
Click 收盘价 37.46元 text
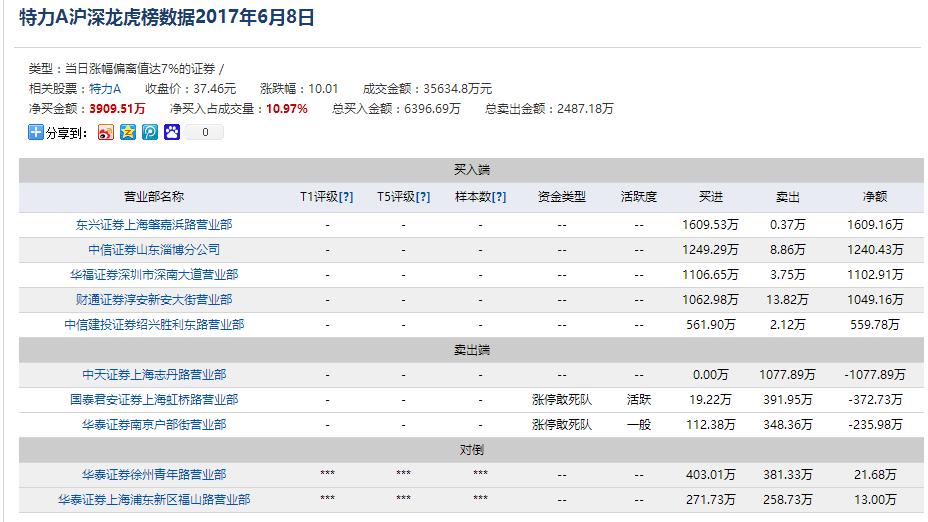pyautogui.click(x=191, y=89)
